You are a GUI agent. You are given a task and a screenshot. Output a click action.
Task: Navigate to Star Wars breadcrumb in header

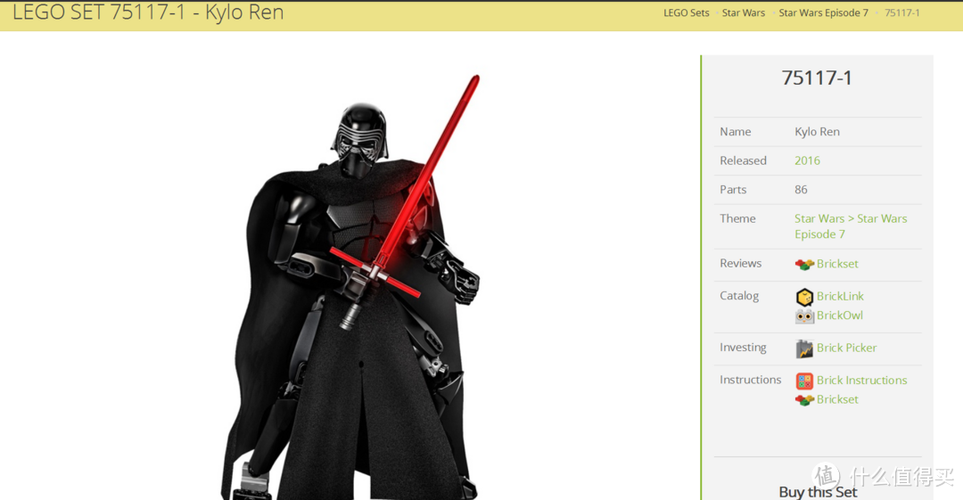coord(743,13)
